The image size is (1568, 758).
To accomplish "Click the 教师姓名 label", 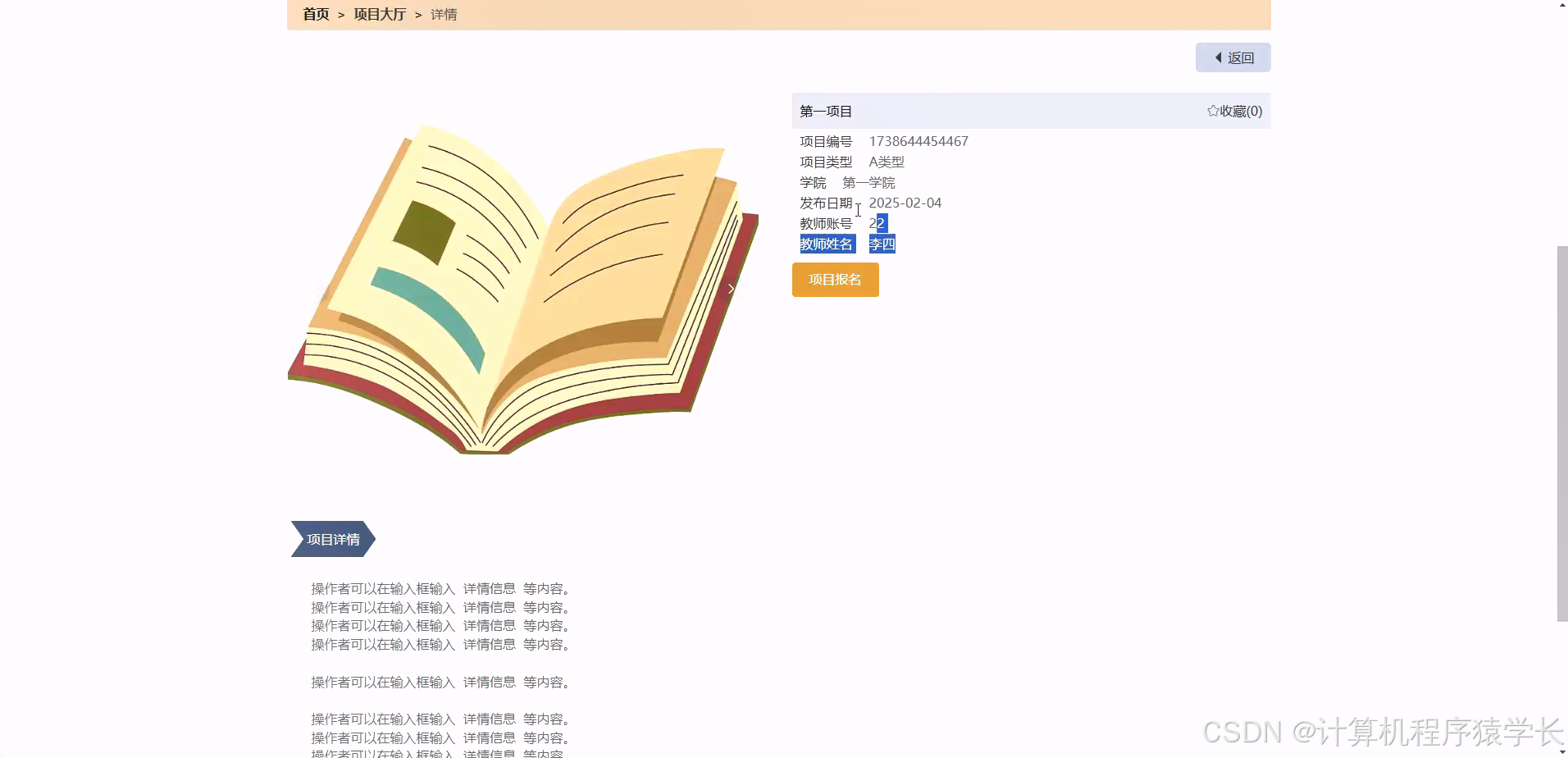I will coord(827,244).
